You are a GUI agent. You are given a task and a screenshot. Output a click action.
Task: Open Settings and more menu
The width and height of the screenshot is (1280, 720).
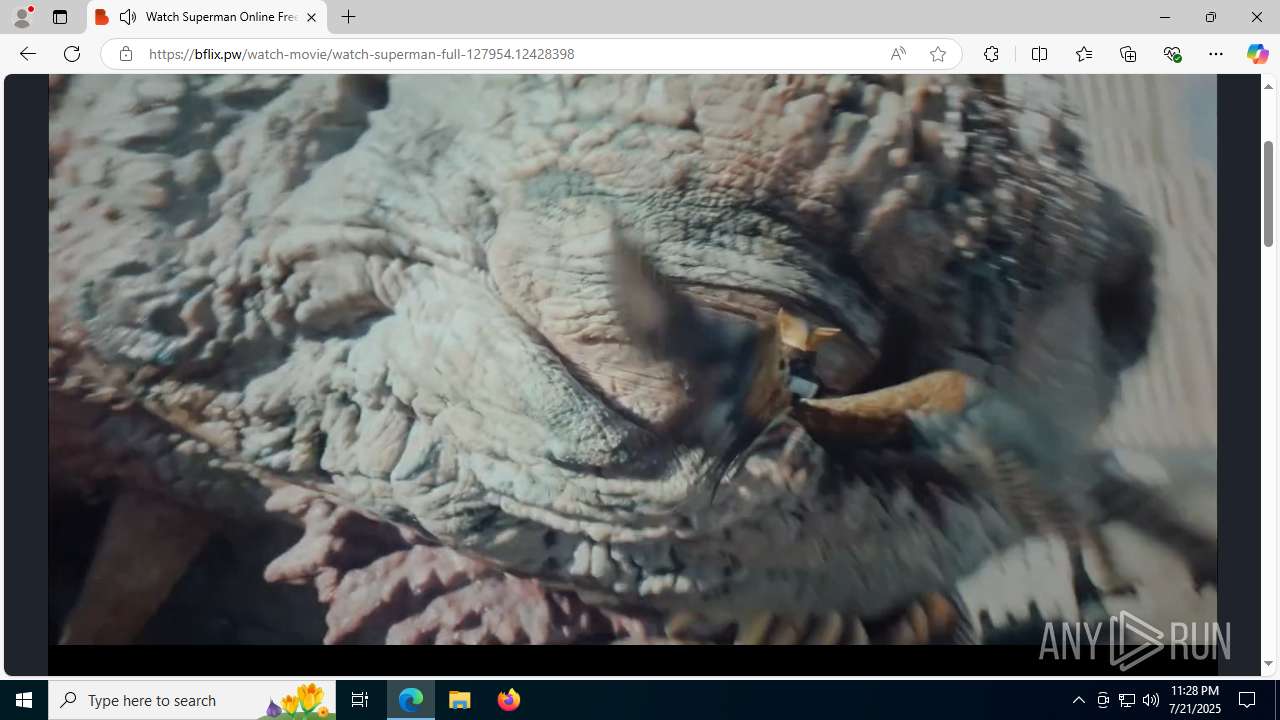click(x=1216, y=54)
